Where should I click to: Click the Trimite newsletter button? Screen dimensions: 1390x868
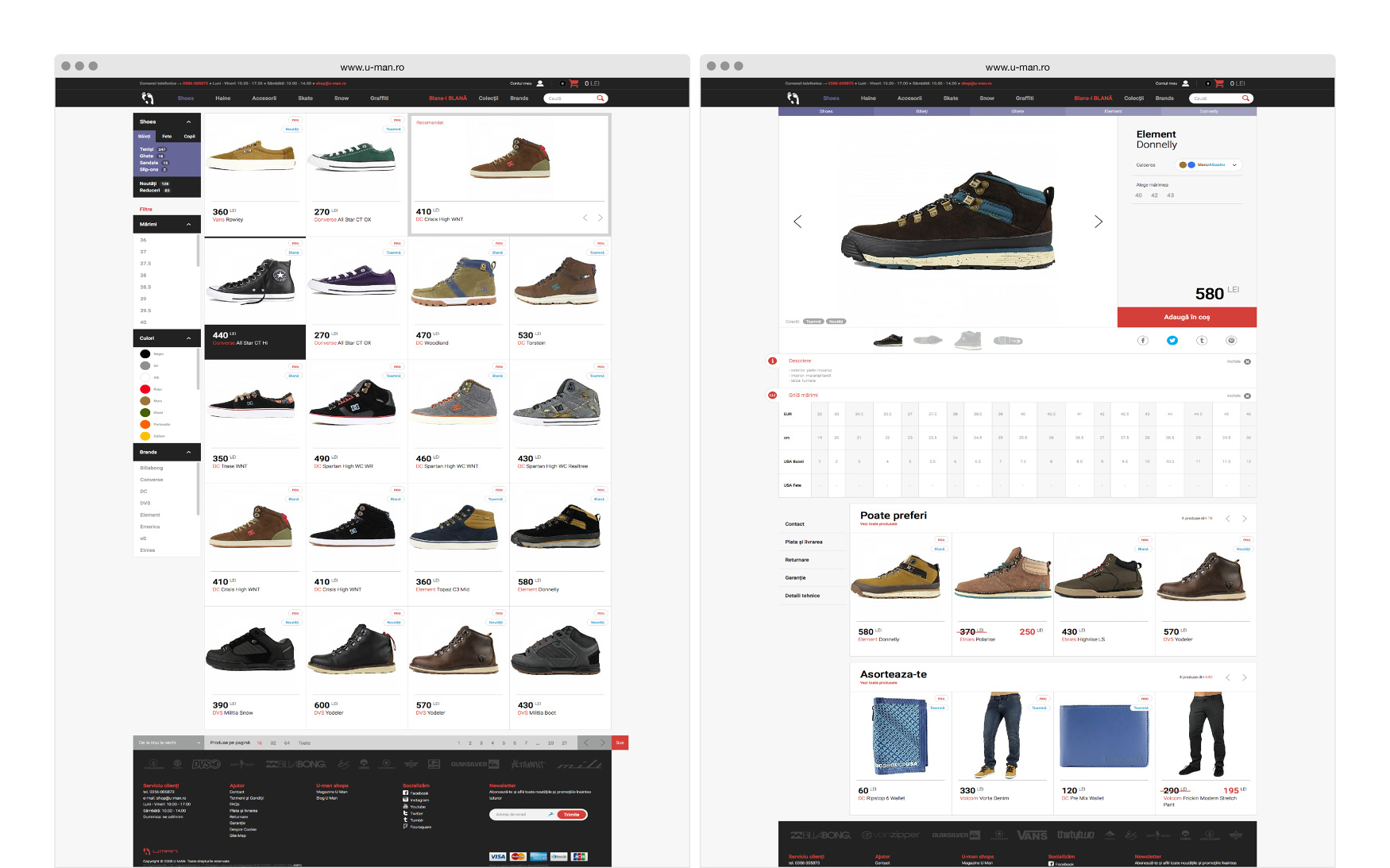click(572, 815)
